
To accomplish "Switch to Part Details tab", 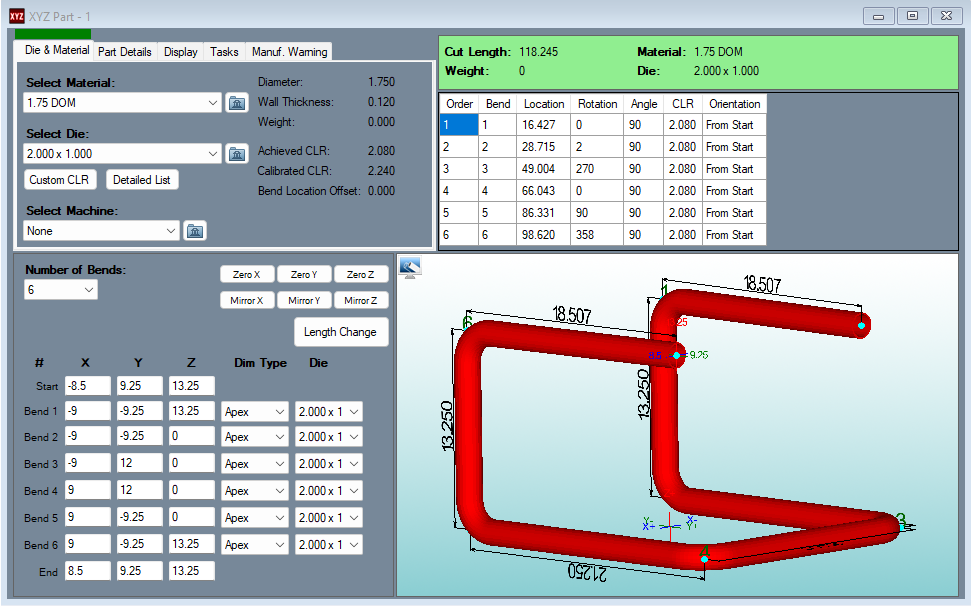I will click(x=125, y=52).
